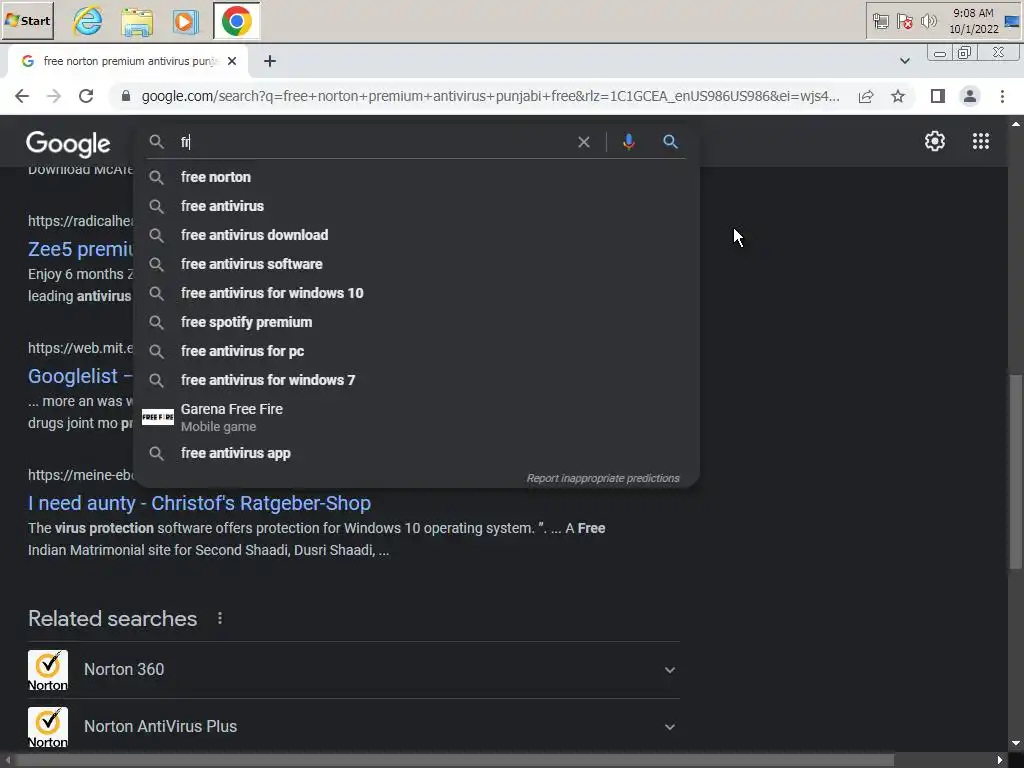Click the network tray icon
Screen dimensions: 1024x768
880,22
